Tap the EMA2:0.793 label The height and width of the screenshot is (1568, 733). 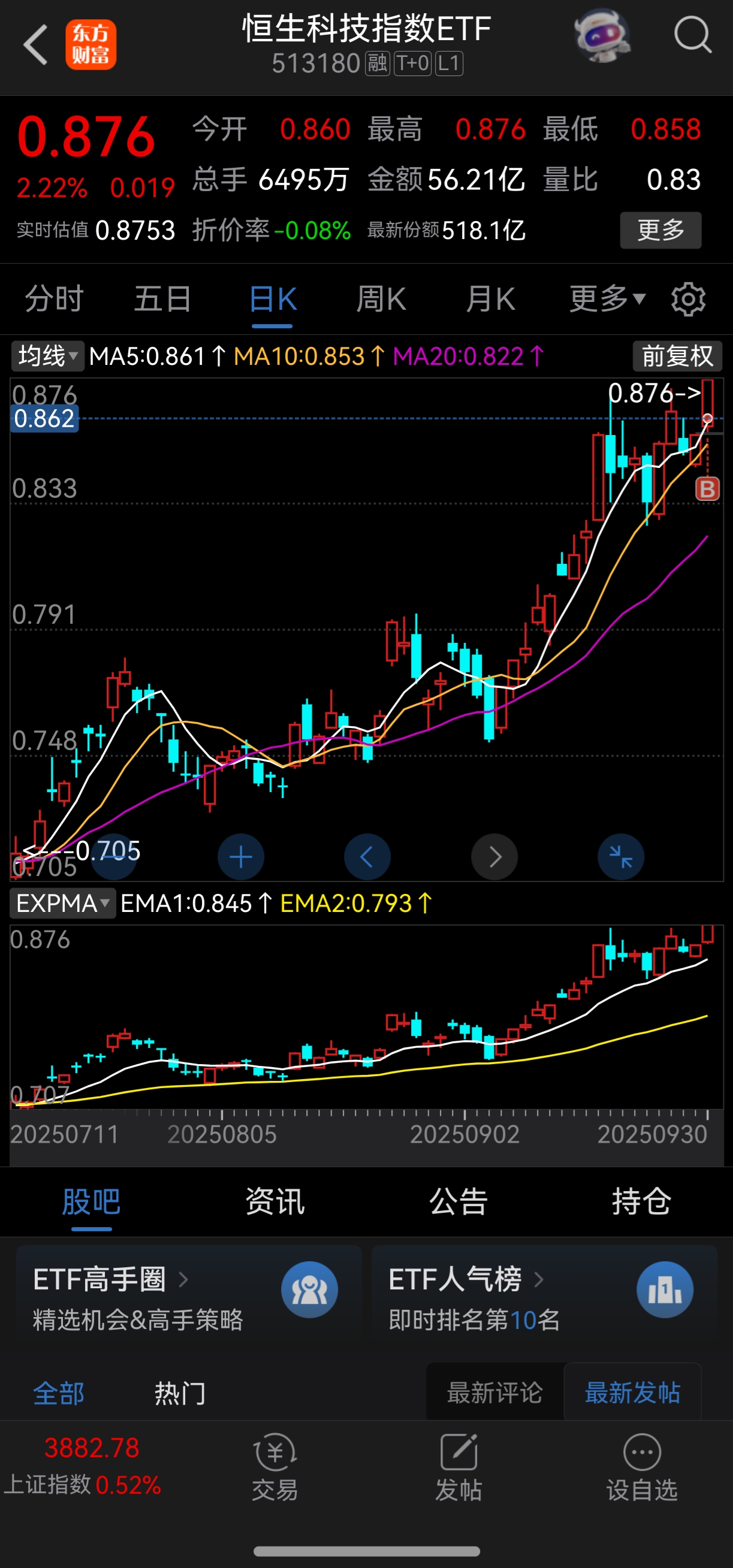click(356, 904)
